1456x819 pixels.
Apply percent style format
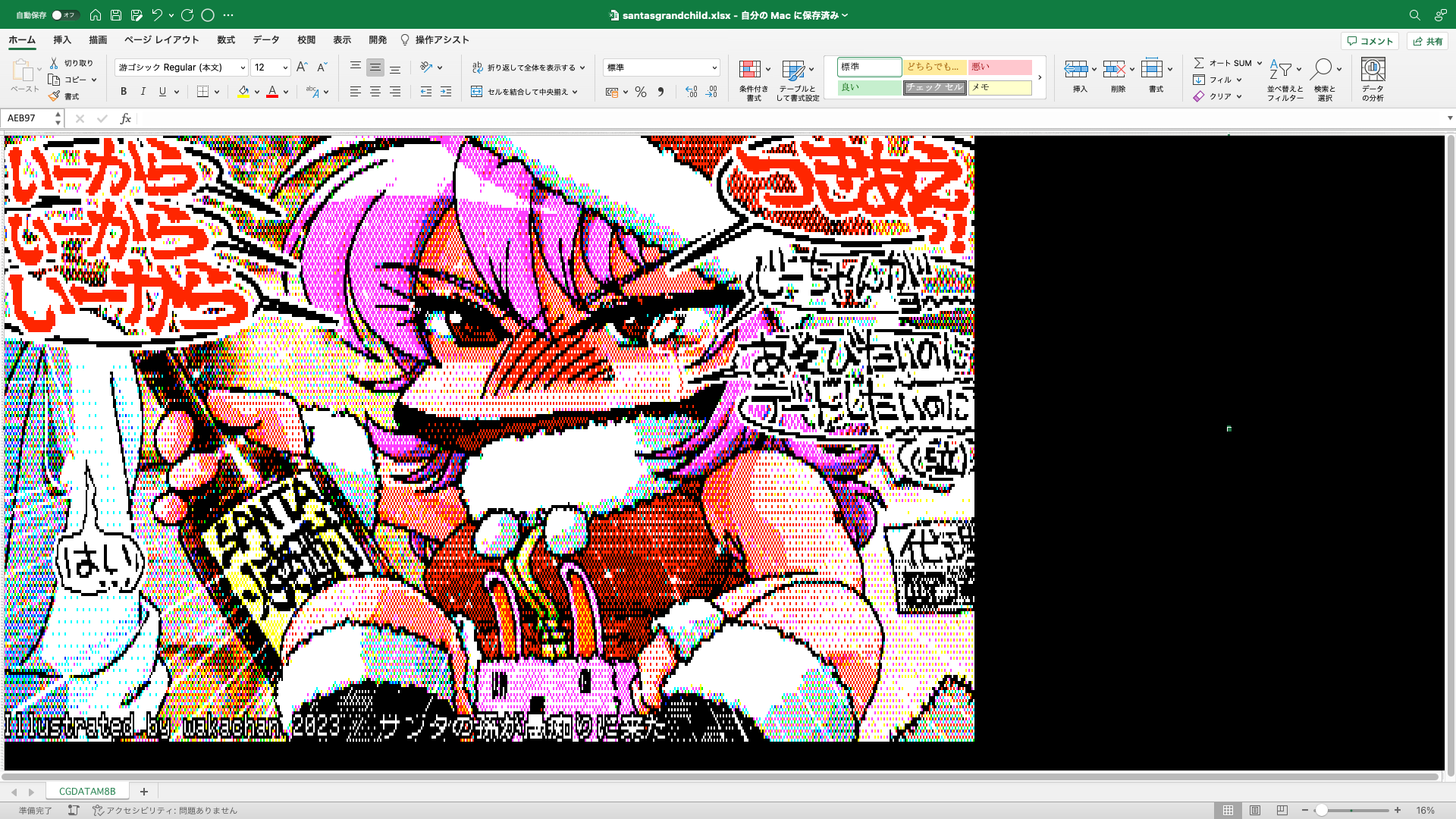click(641, 92)
